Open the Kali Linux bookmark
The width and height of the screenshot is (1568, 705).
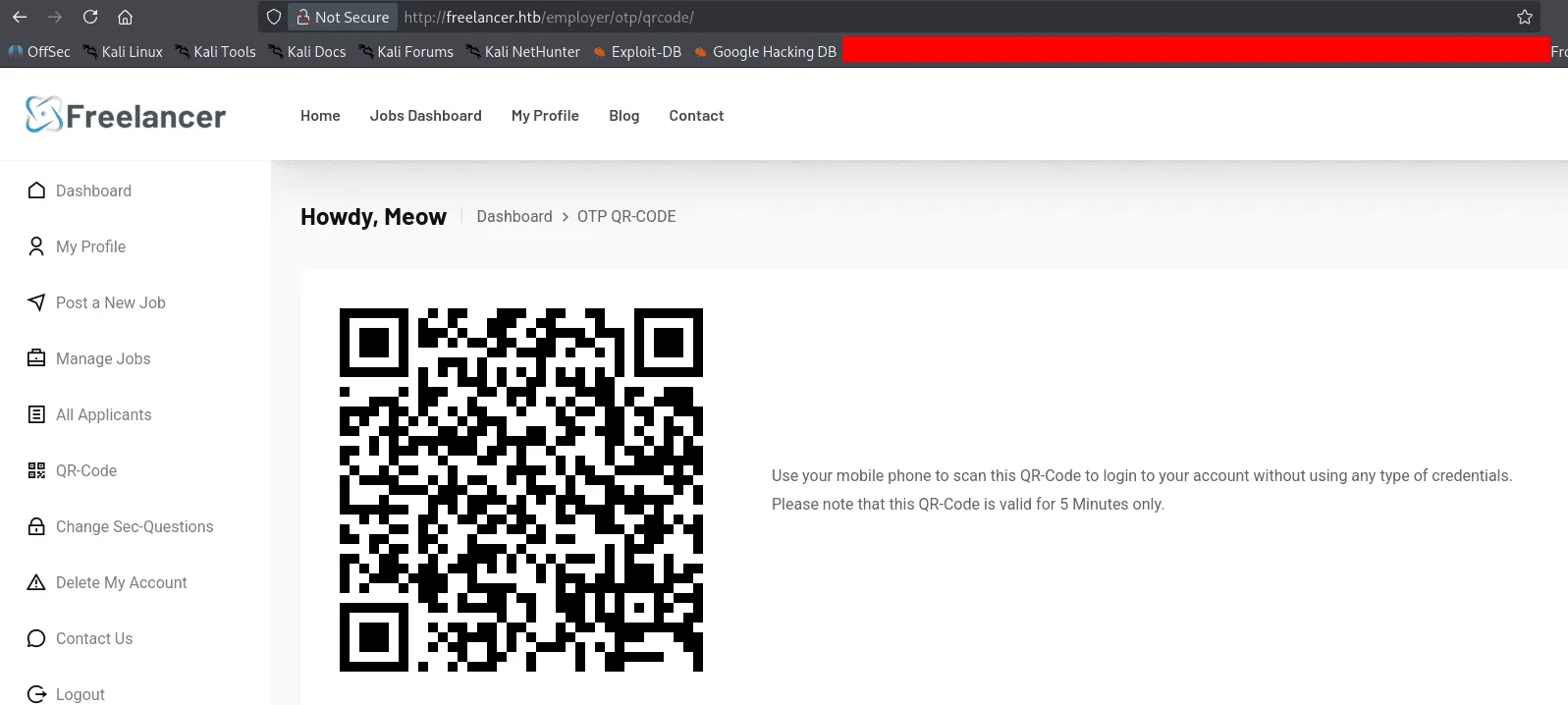123,52
